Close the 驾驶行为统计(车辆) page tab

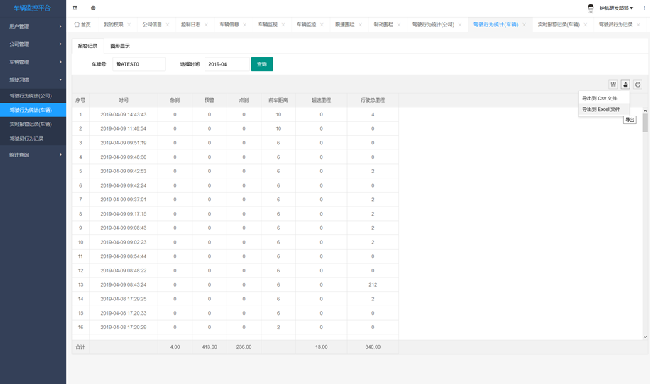pyautogui.click(x=524, y=25)
